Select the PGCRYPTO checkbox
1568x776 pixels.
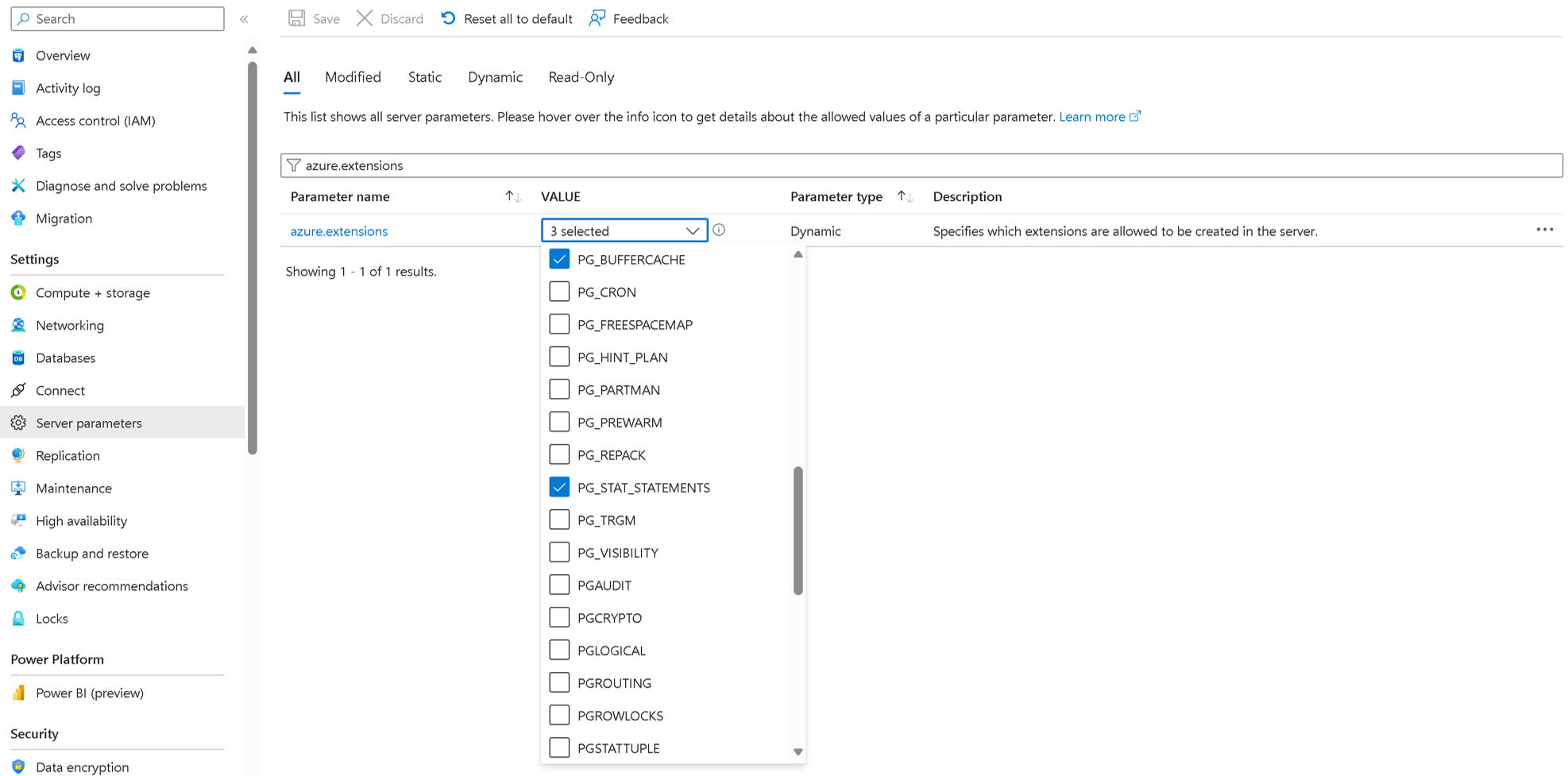pyautogui.click(x=559, y=618)
